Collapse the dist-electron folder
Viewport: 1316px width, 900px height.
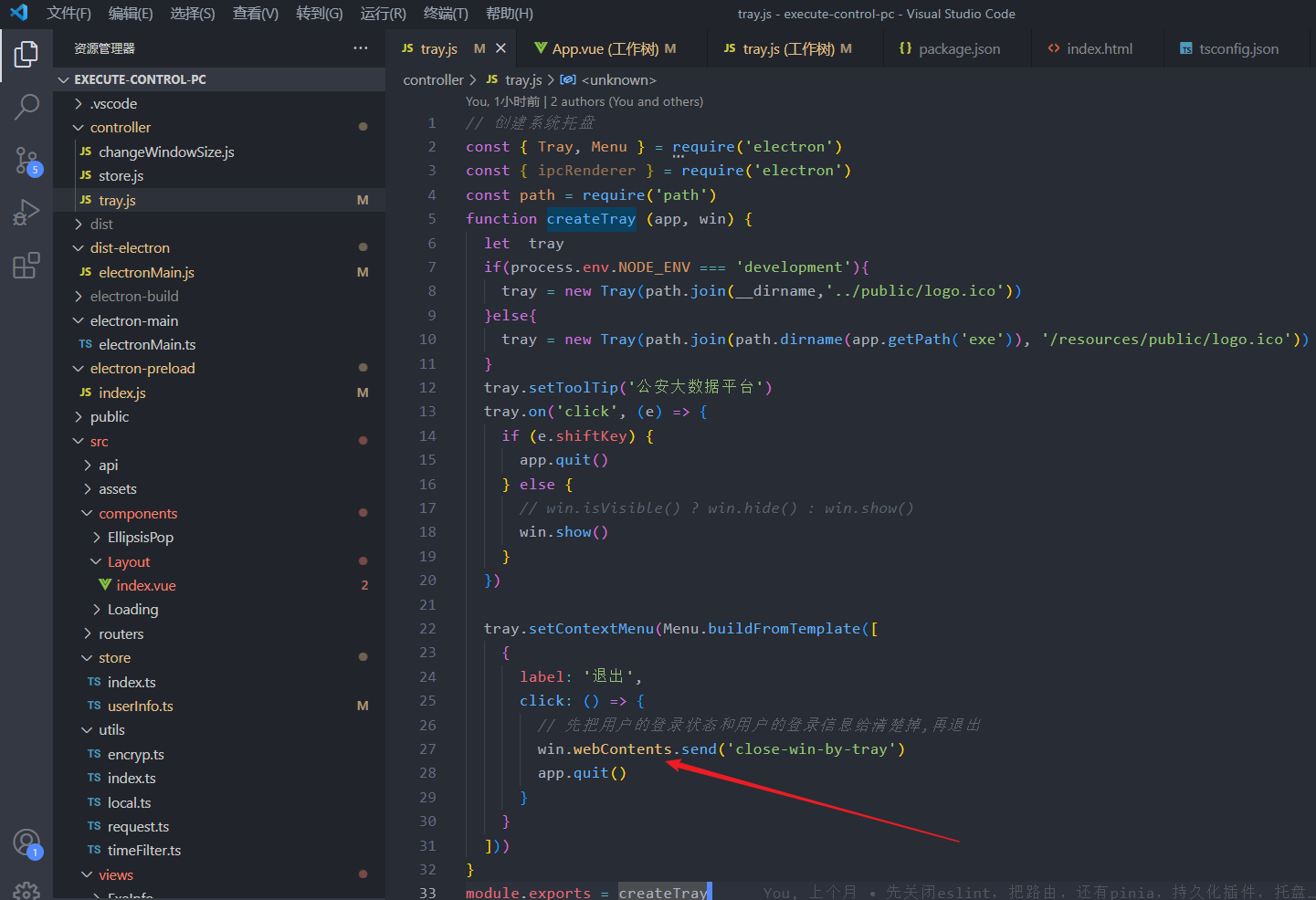pos(219,248)
